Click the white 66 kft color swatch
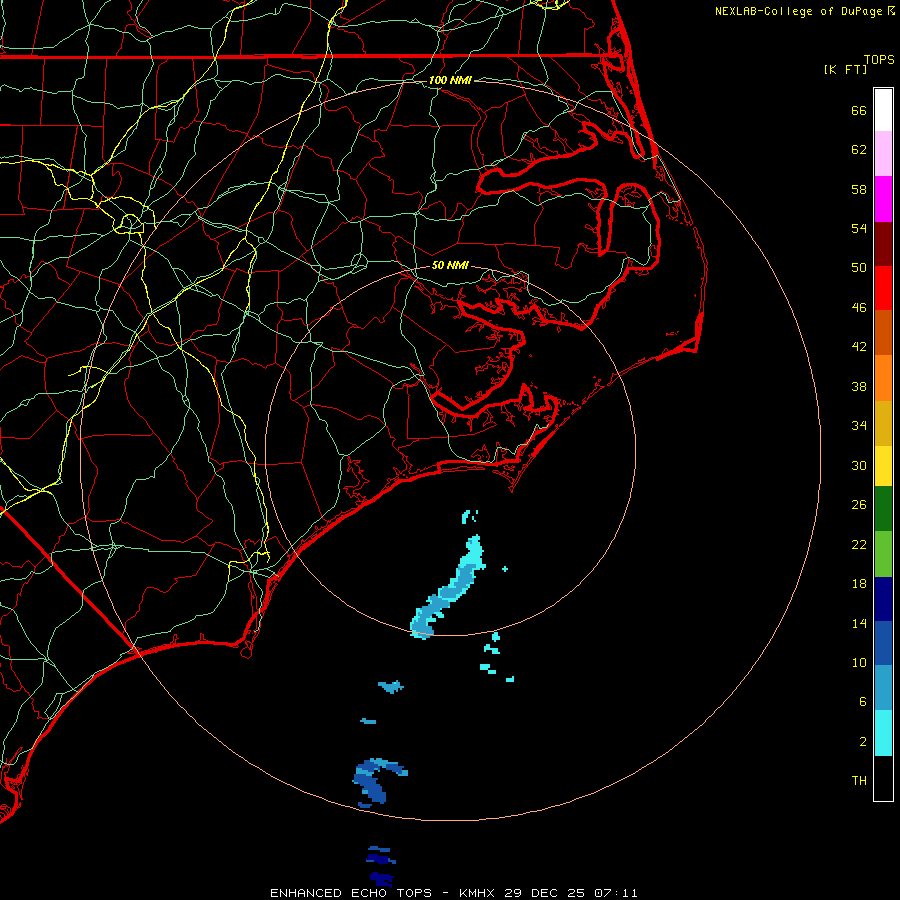The height and width of the screenshot is (900, 900). pos(883,110)
